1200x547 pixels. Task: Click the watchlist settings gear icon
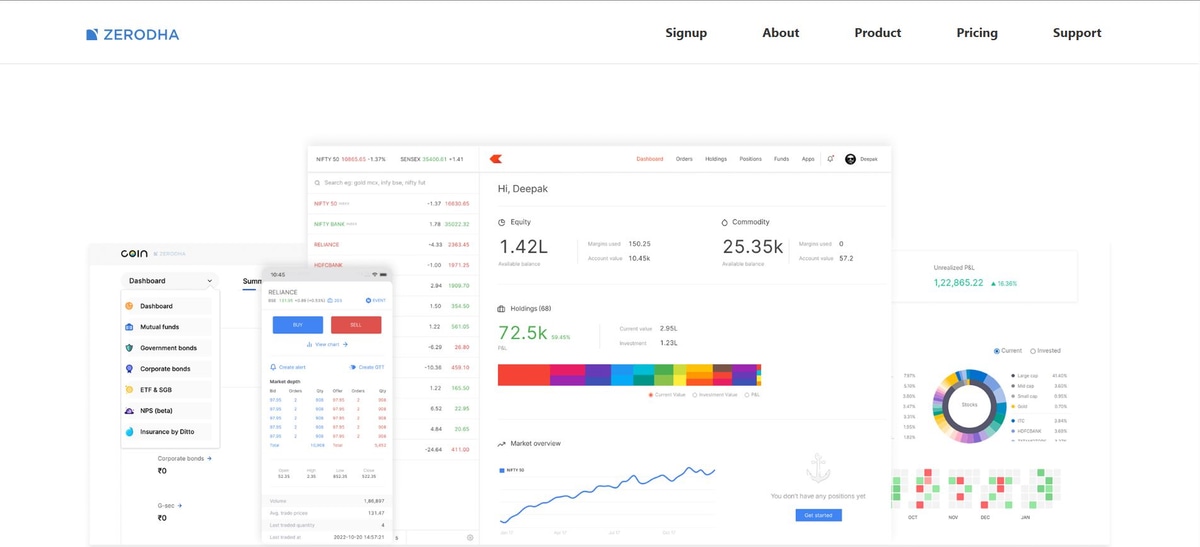(470, 538)
